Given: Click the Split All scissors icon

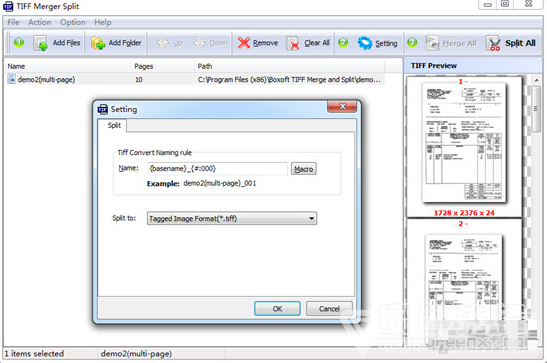Looking at the screenshot, I should [x=493, y=44].
